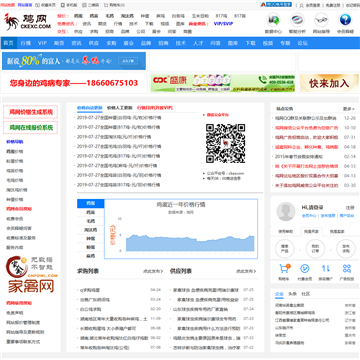
Task: Click 点此发布 beside 求购列表
Action: (153, 271)
